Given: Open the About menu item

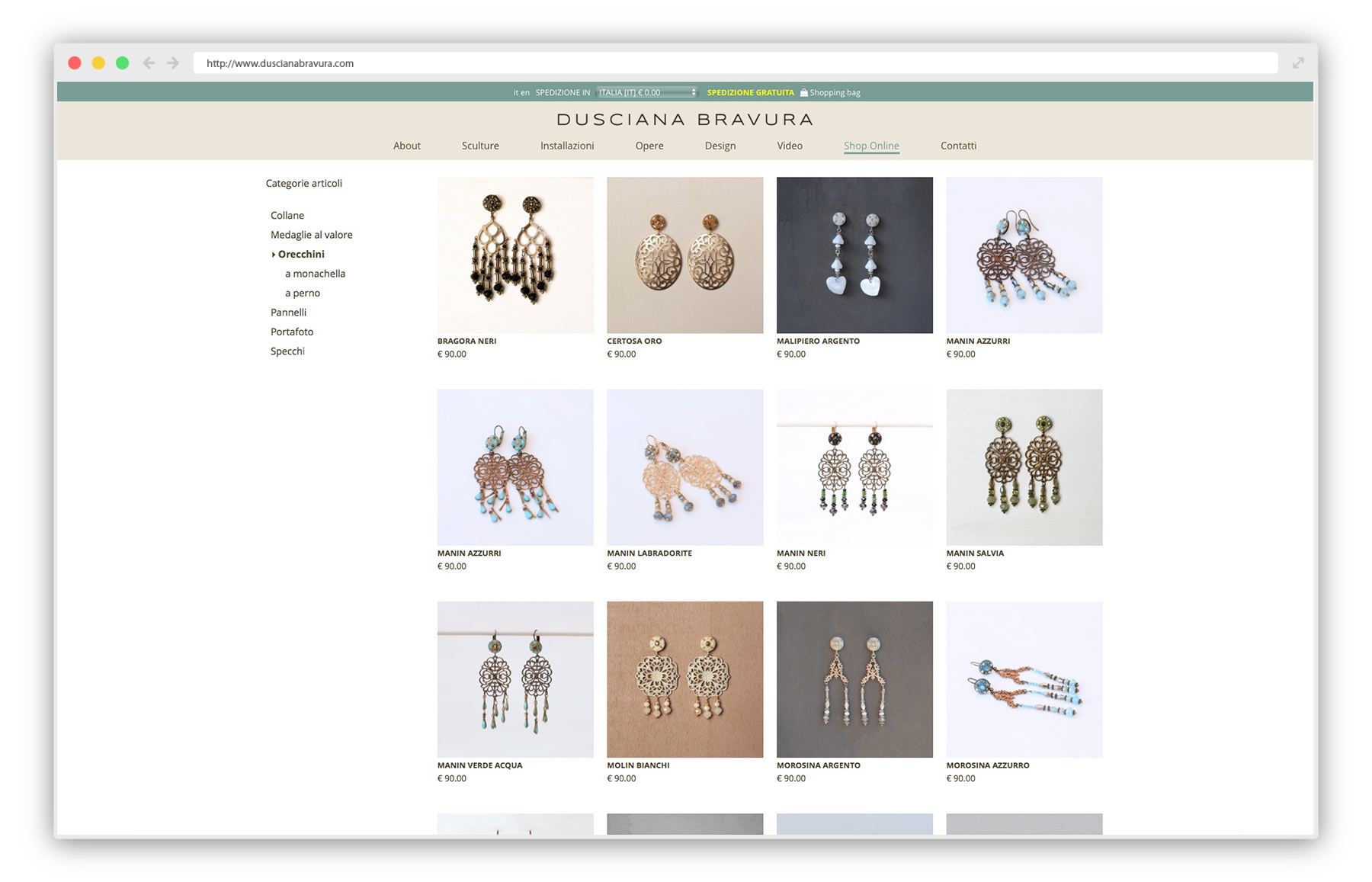Looking at the screenshot, I should (x=407, y=146).
